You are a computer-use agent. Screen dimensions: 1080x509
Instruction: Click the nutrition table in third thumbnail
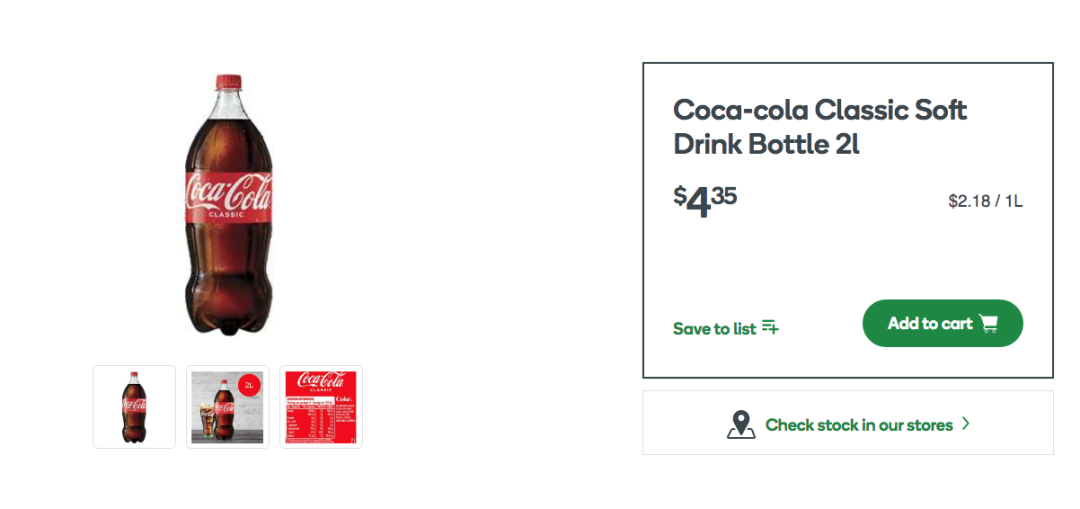click(x=309, y=418)
